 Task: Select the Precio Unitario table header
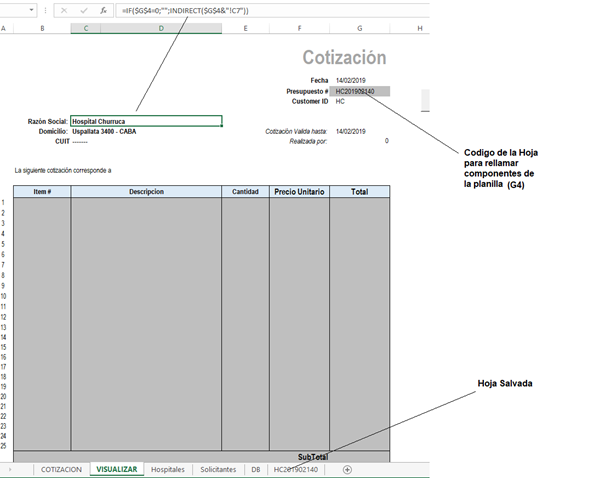(x=299, y=192)
